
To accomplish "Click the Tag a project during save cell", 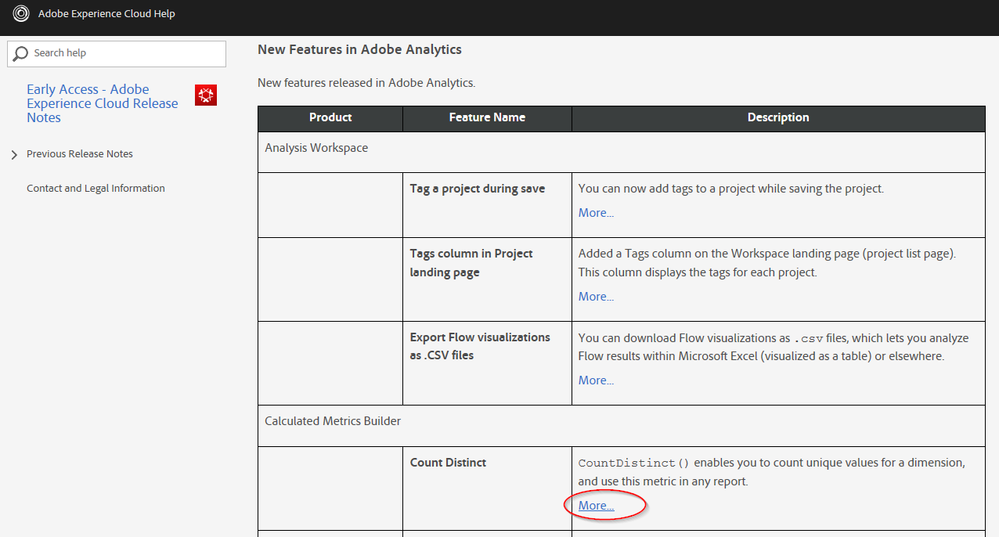I will (477, 189).
